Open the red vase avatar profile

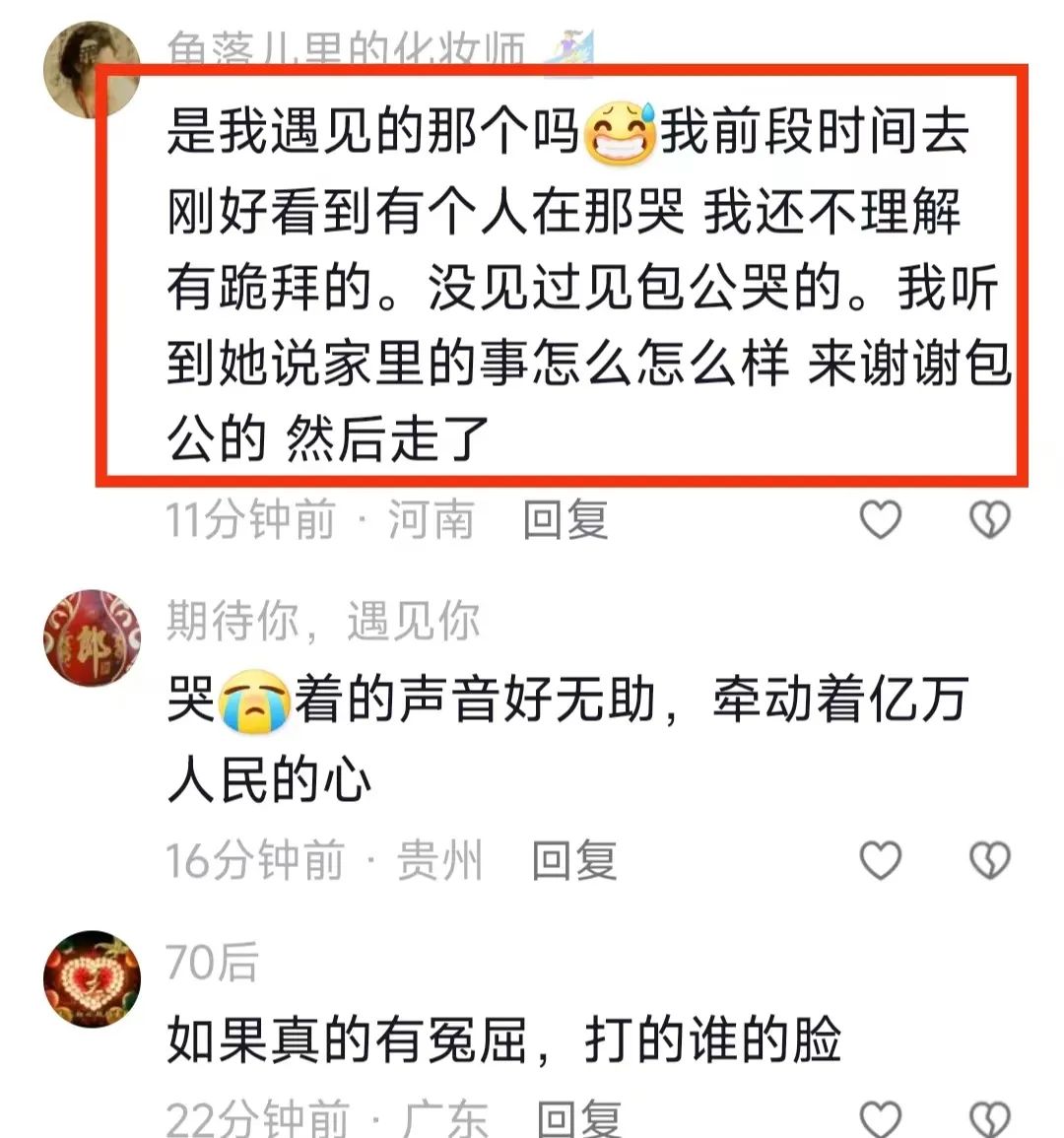[92, 637]
